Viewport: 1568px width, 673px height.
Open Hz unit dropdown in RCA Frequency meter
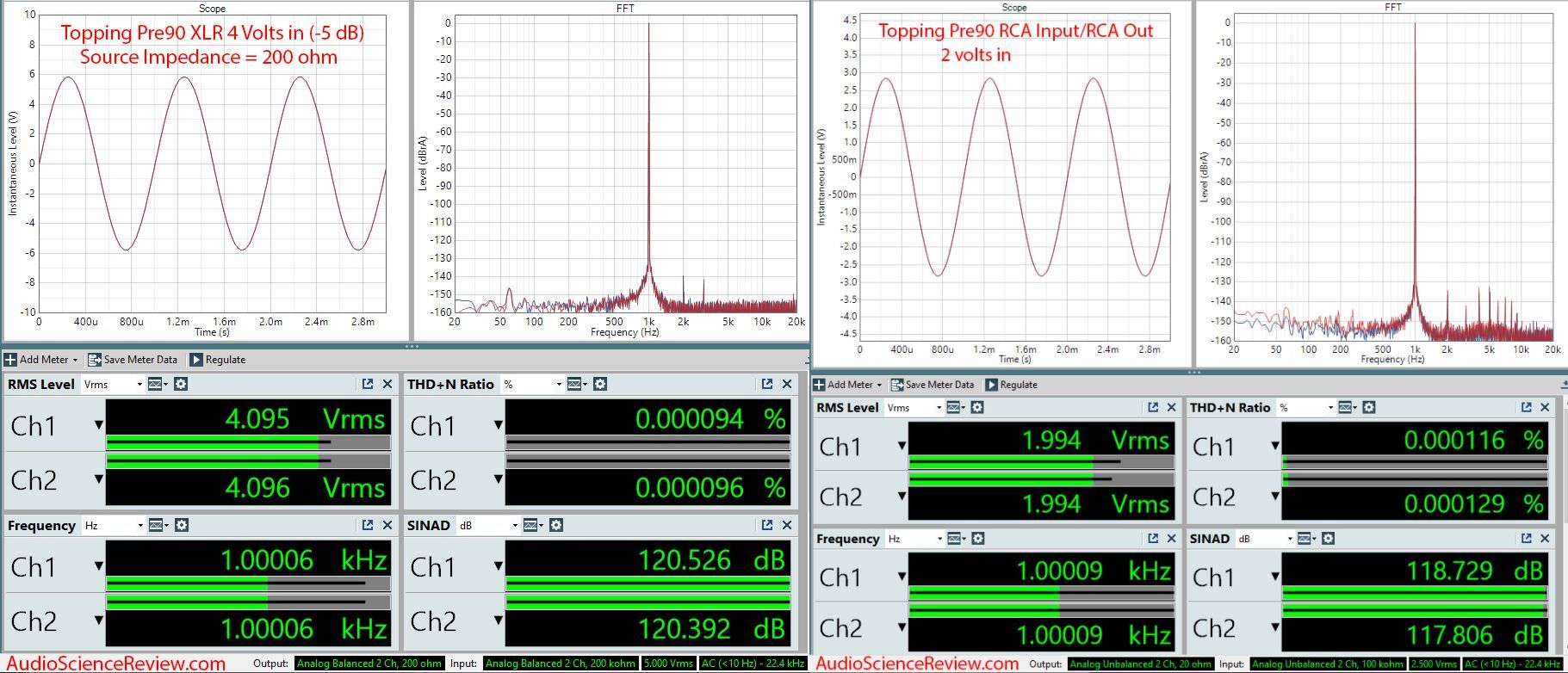914,539
